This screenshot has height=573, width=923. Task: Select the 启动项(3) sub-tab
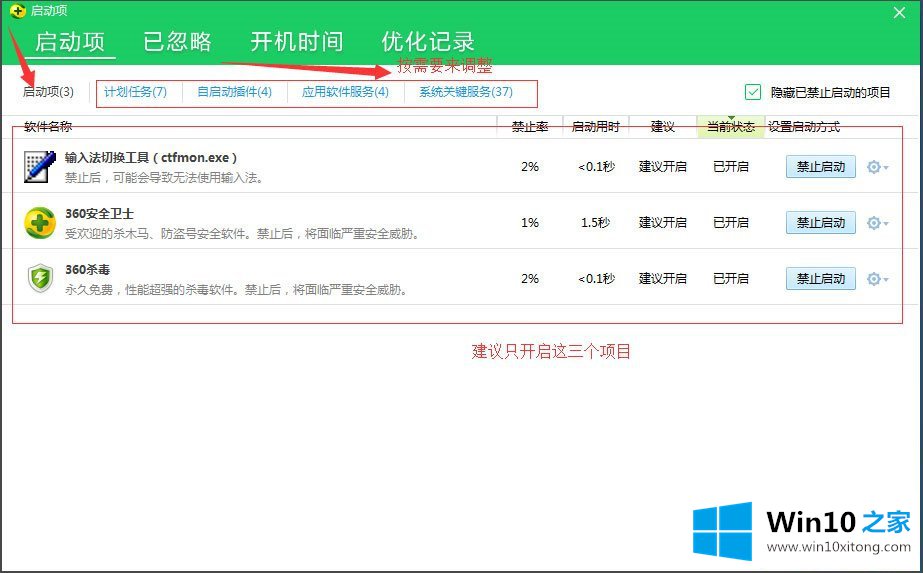point(48,92)
